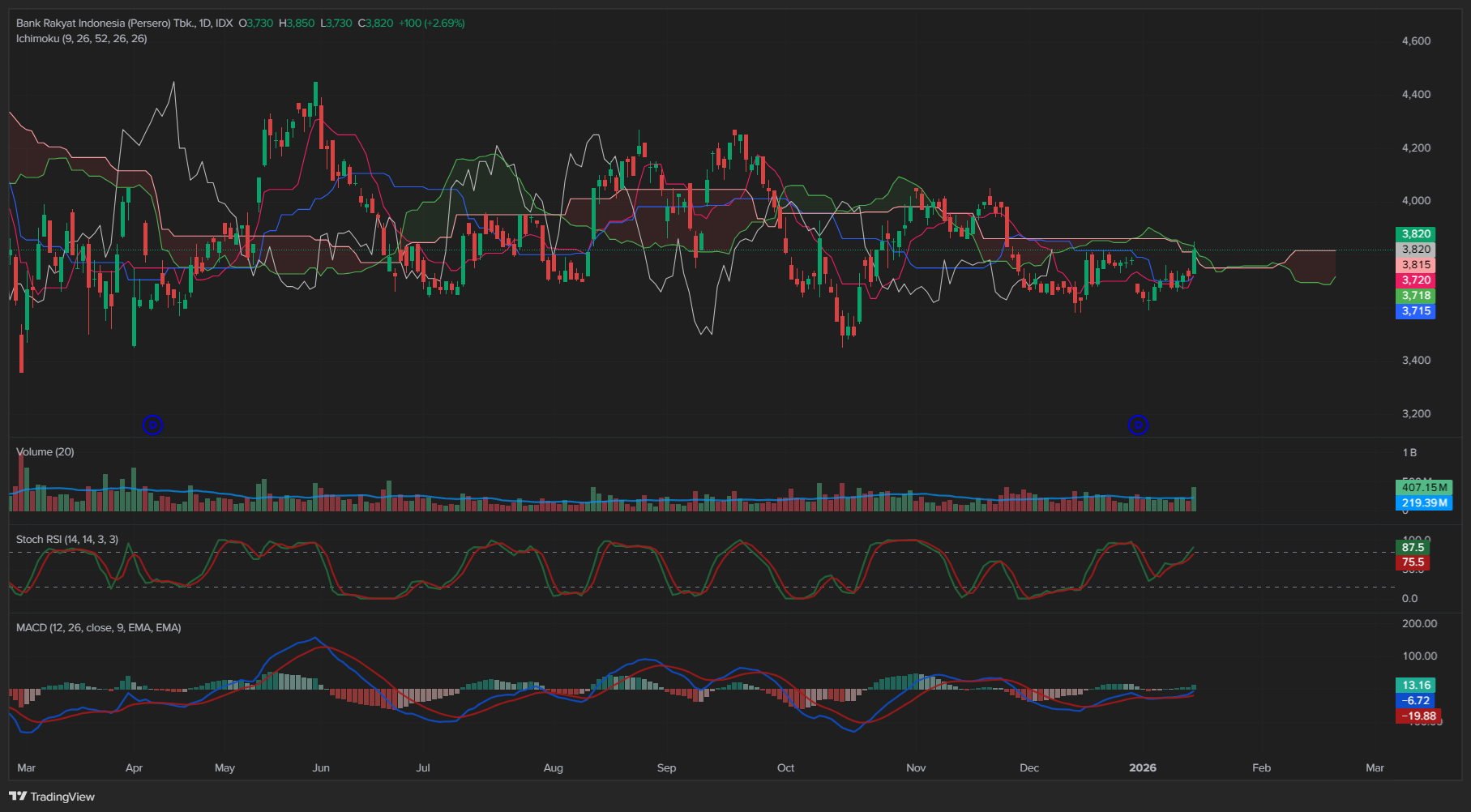Viewport: 1471px width, 812px height.
Task: Click the TradingView logo in the bottom-left corner
Action: [x=53, y=797]
